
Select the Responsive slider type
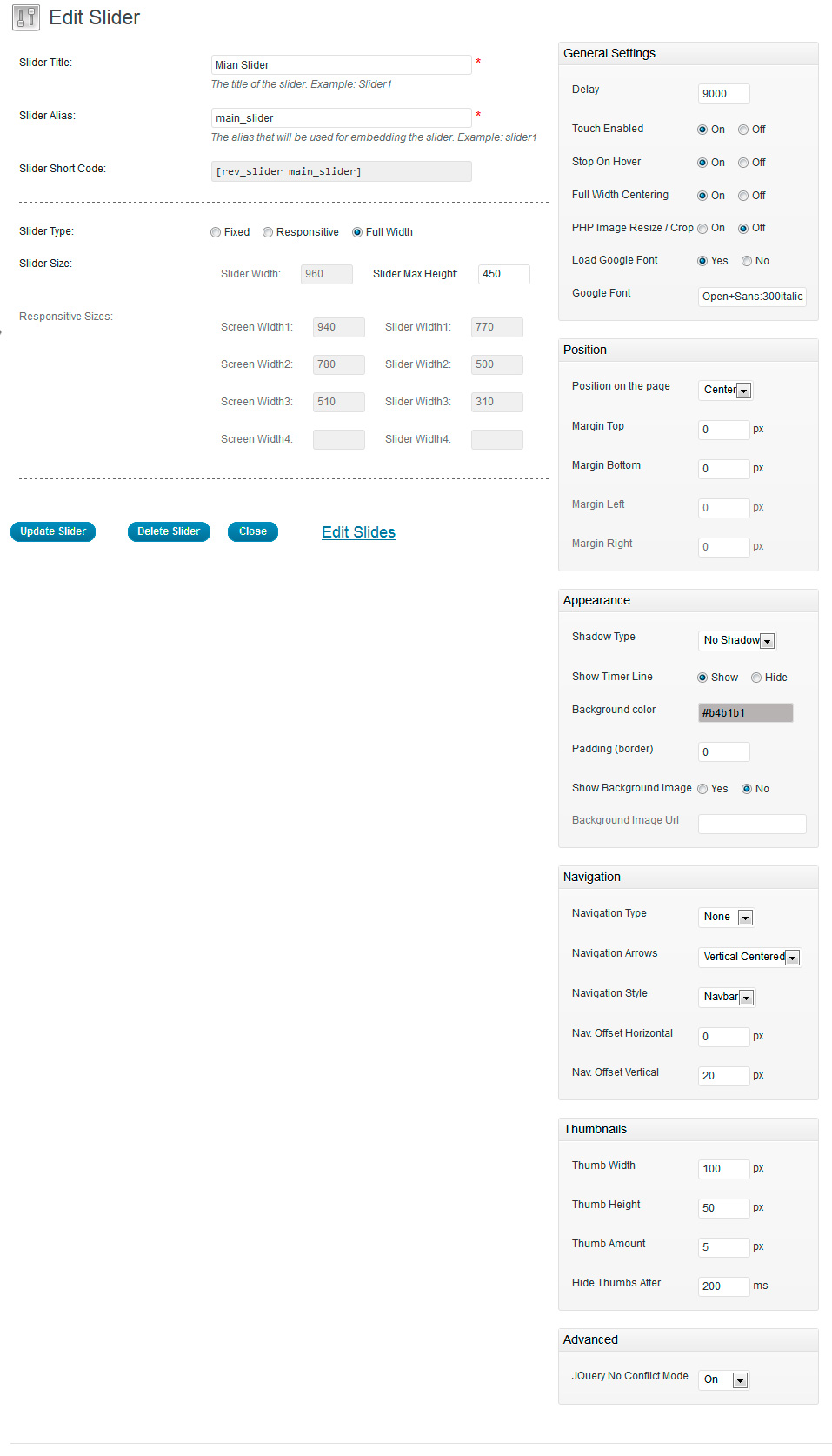click(x=268, y=232)
